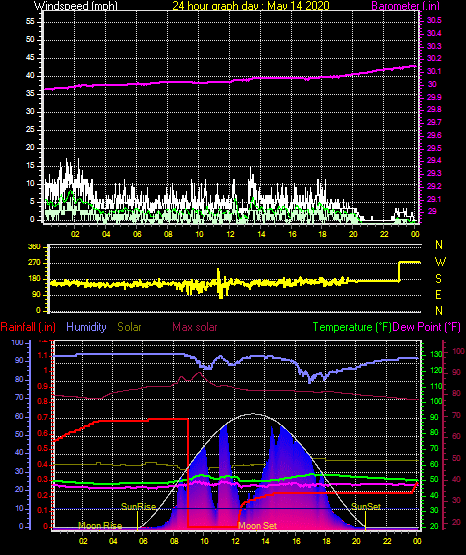Click the E compass label on direction graph
Image resolution: width=466 pixels, height=555 pixels.
click(439, 294)
